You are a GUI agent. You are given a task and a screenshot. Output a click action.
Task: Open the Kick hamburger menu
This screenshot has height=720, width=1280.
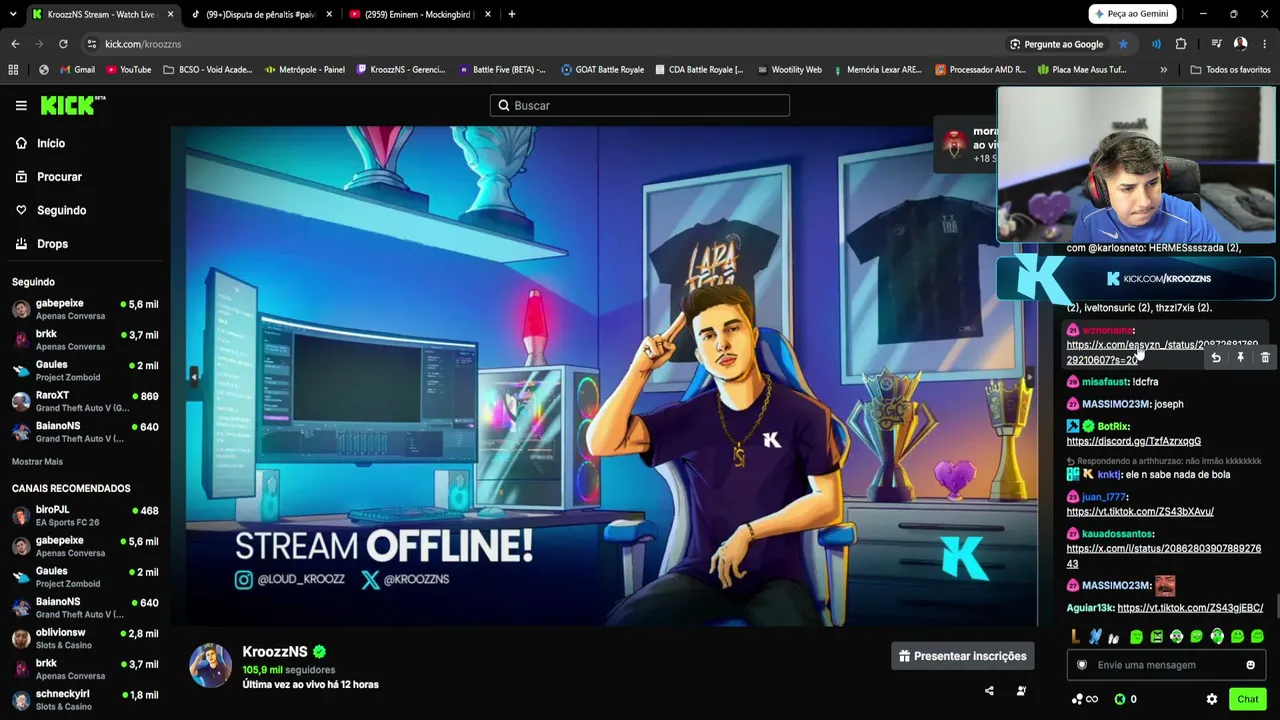[x=21, y=105]
